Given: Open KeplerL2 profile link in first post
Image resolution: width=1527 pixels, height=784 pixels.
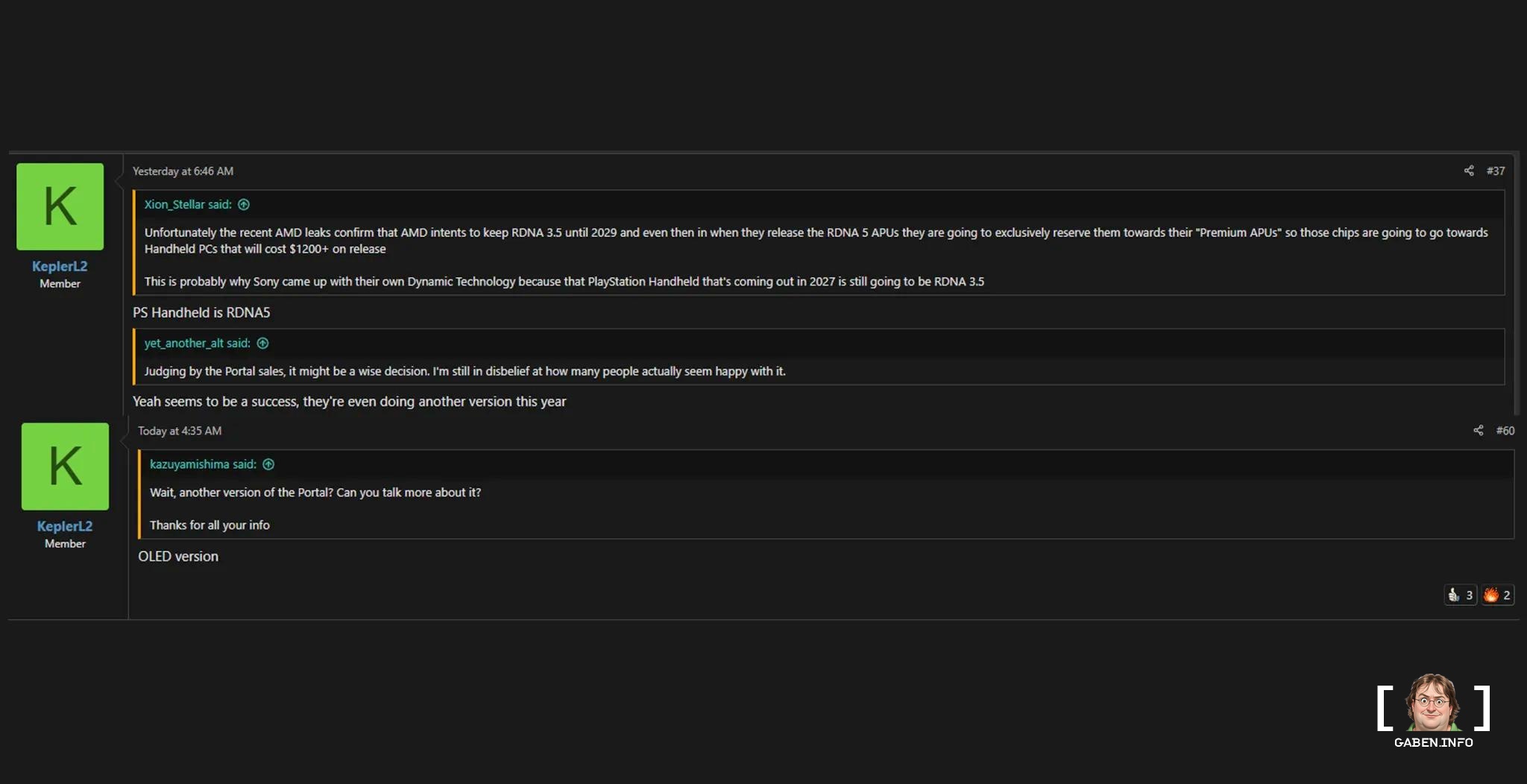Looking at the screenshot, I should 60,266.
